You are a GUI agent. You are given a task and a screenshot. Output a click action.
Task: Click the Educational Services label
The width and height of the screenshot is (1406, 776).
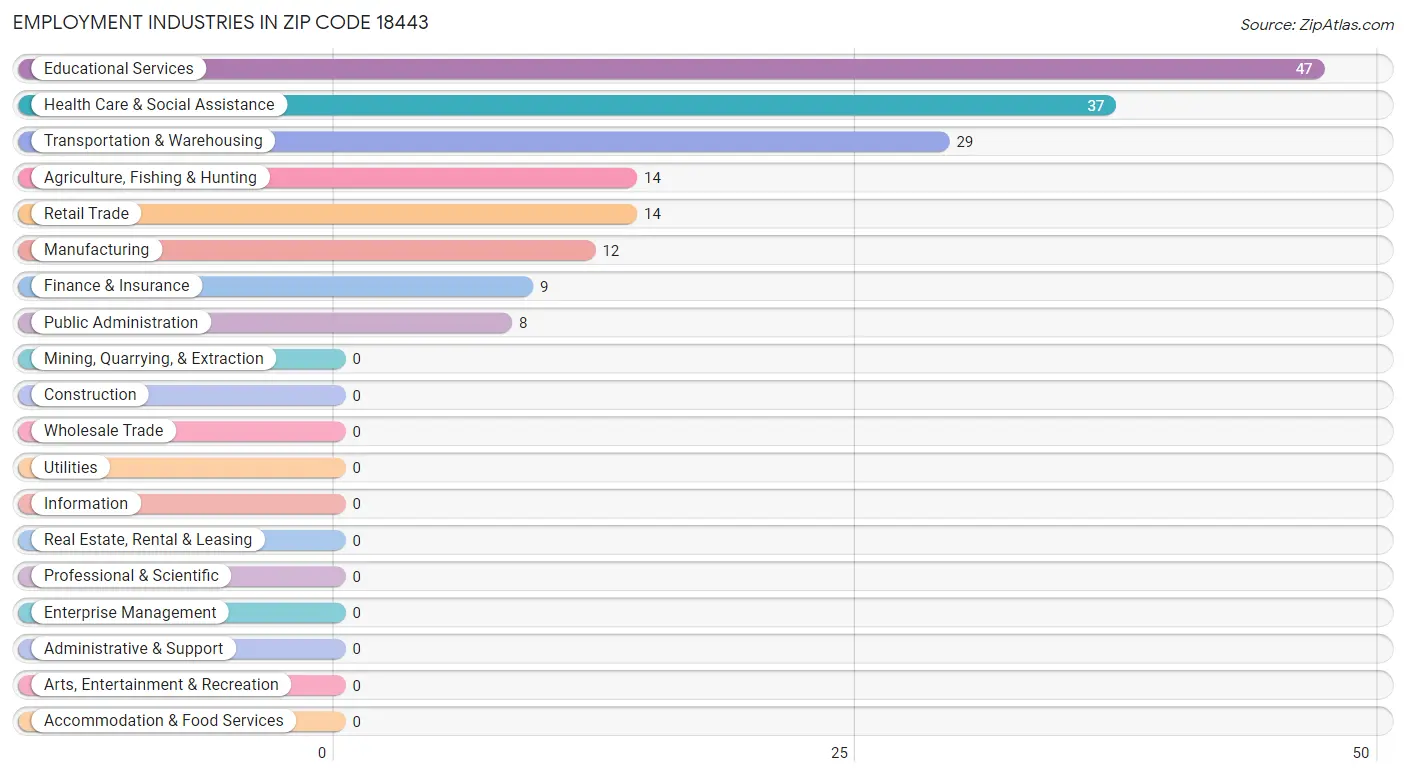pos(119,69)
